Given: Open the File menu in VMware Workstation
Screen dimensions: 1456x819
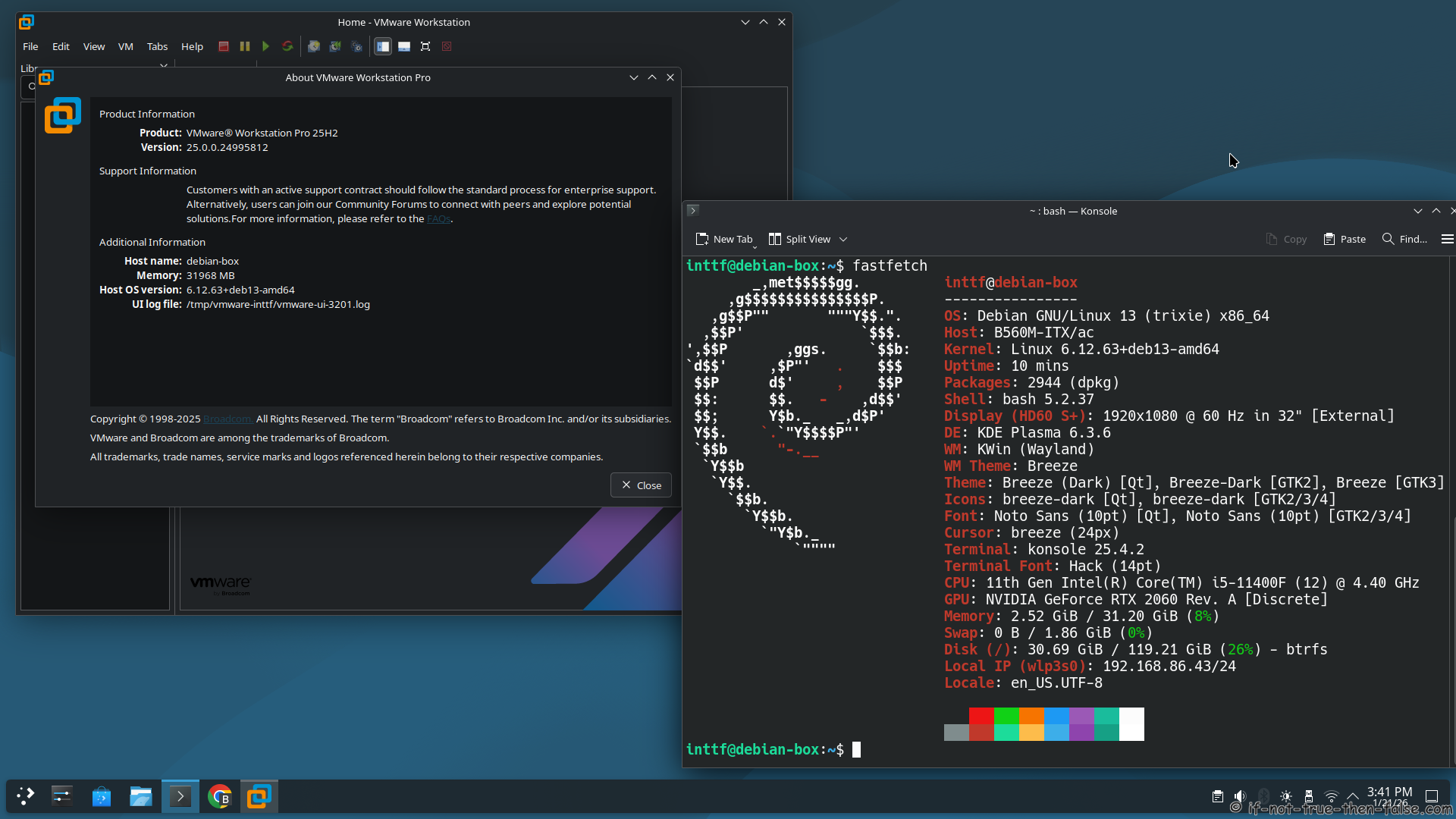Looking at the screenshot, I should pos(30,46).
